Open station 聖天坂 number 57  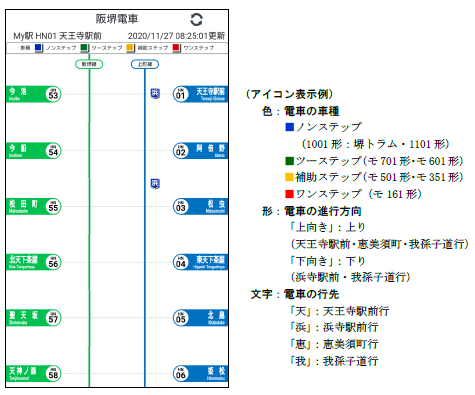click(x=34, y=318)
